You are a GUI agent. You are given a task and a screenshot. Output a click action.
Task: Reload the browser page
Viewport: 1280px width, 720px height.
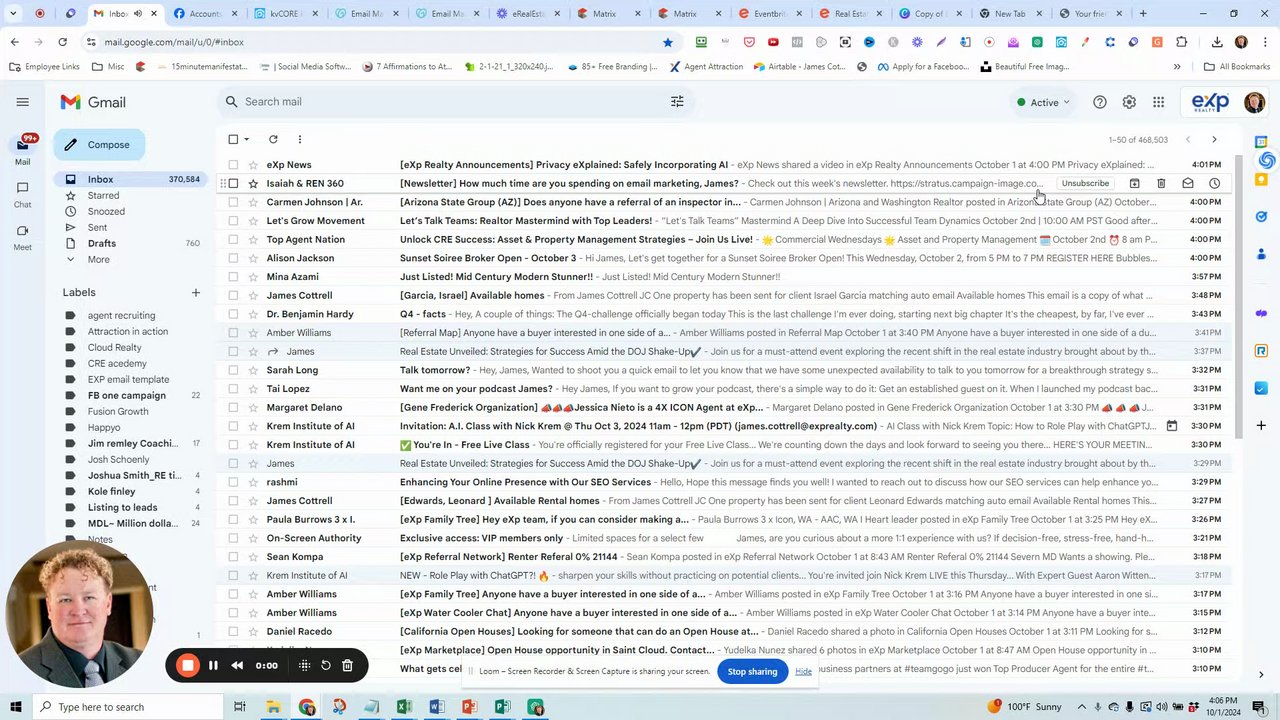click(x=62, y=42)
